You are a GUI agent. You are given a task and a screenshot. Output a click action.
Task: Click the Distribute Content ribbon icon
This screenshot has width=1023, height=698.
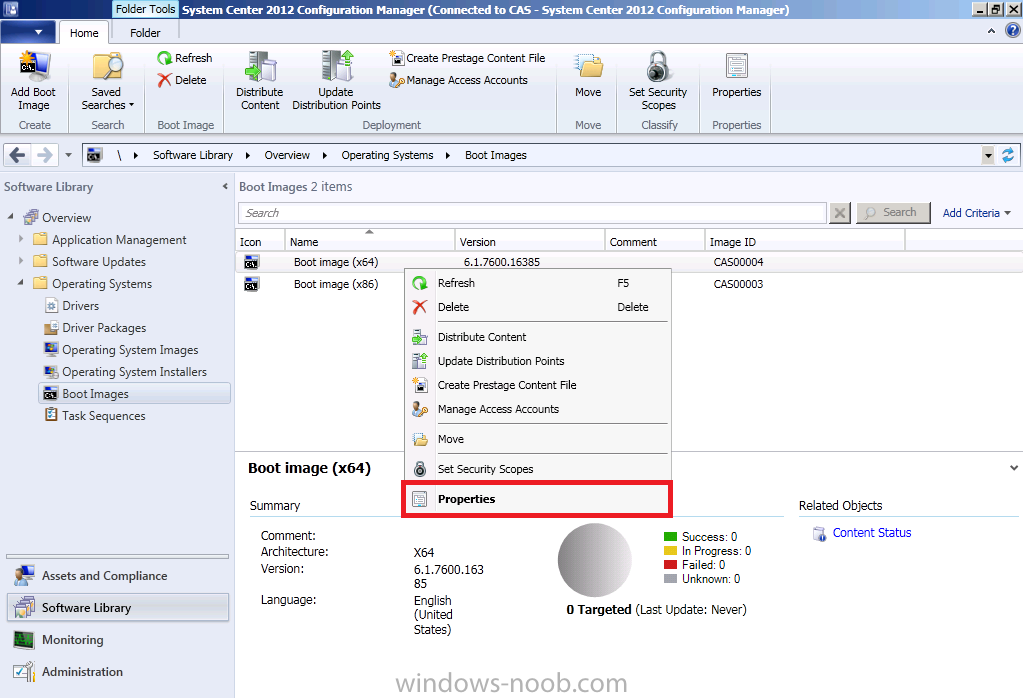click(x=260, y=66)
